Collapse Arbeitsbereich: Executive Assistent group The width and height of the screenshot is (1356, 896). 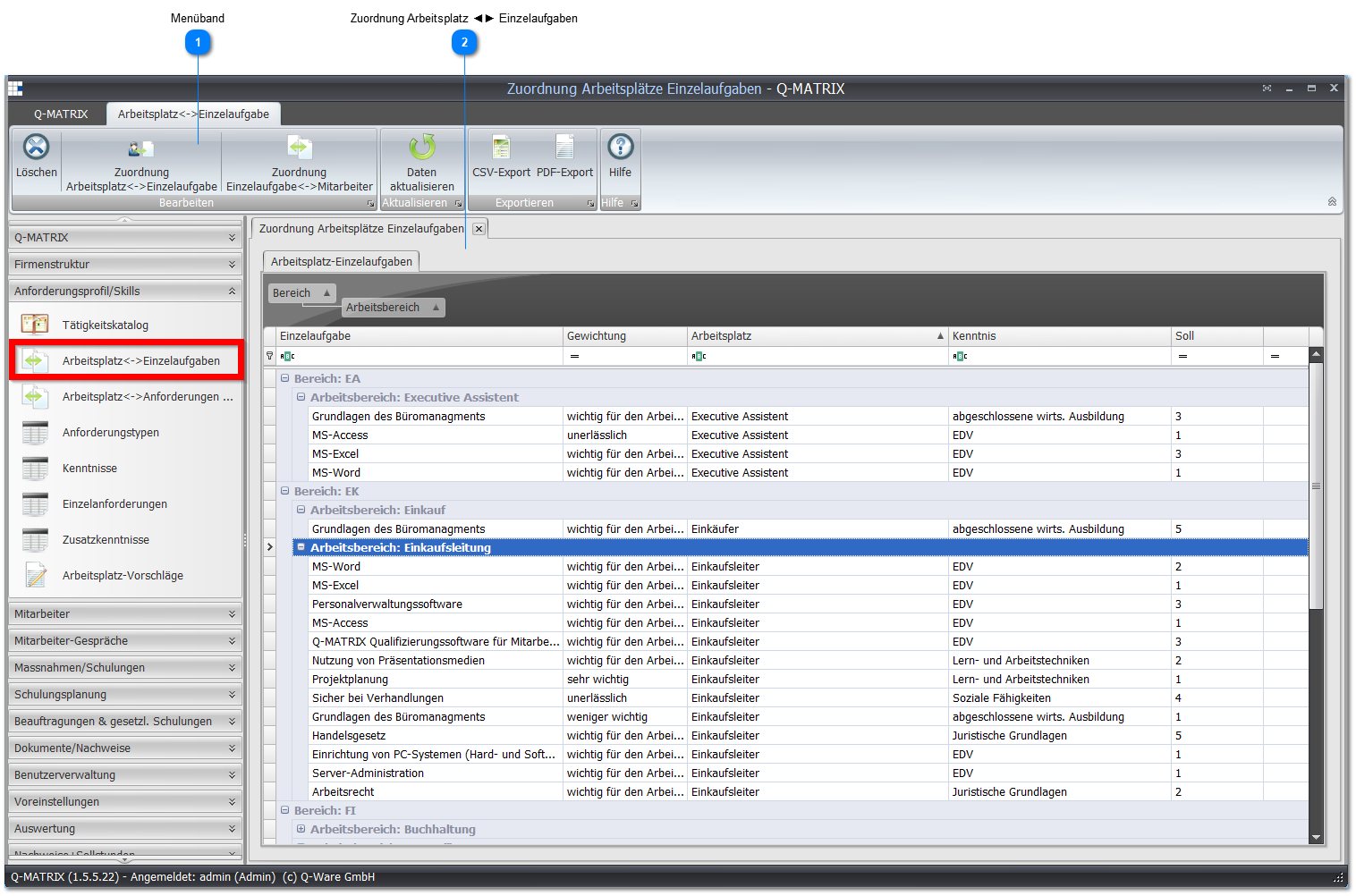point(301,397)
